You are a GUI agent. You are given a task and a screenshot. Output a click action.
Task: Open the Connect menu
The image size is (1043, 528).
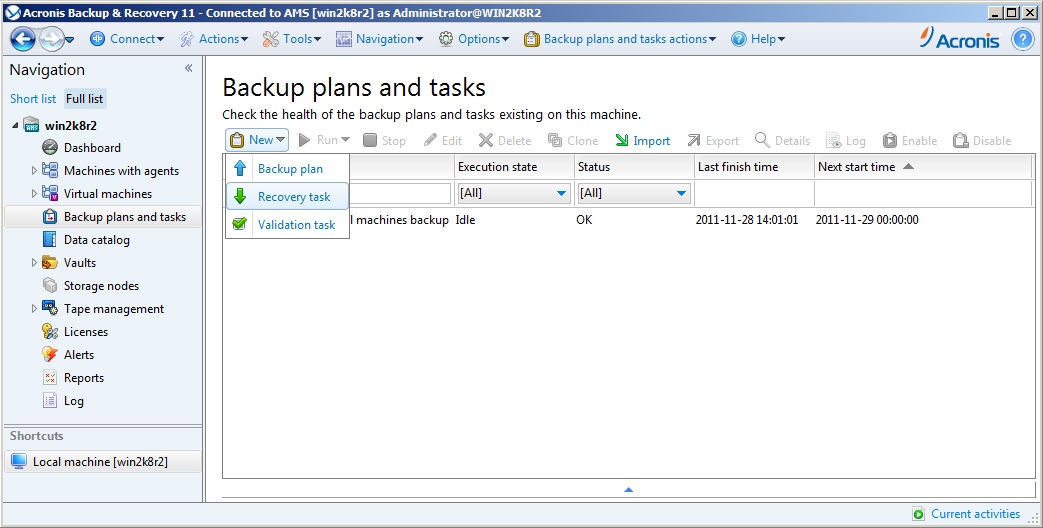126,39
